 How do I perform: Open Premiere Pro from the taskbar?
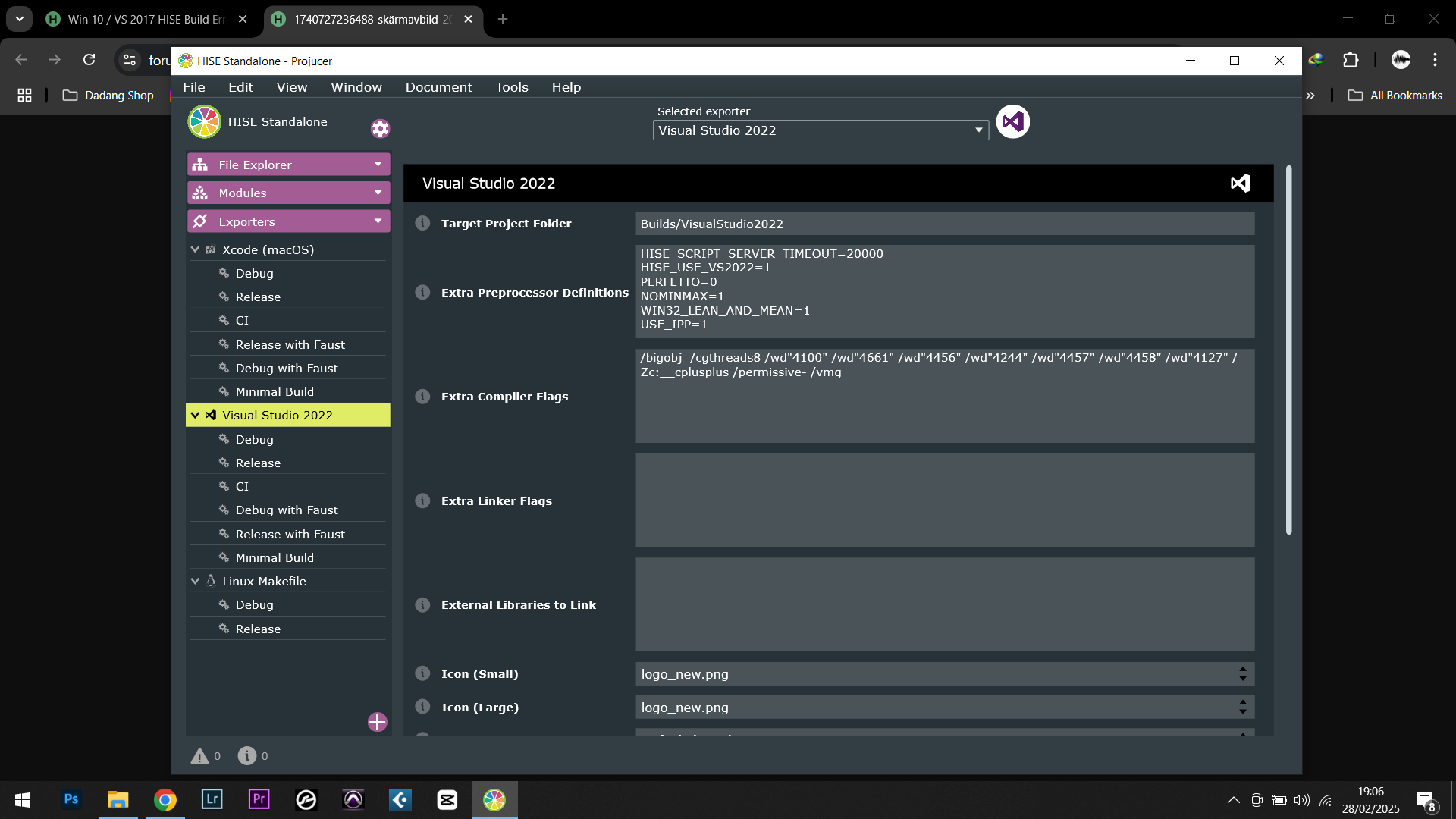[x=259, y=799]
